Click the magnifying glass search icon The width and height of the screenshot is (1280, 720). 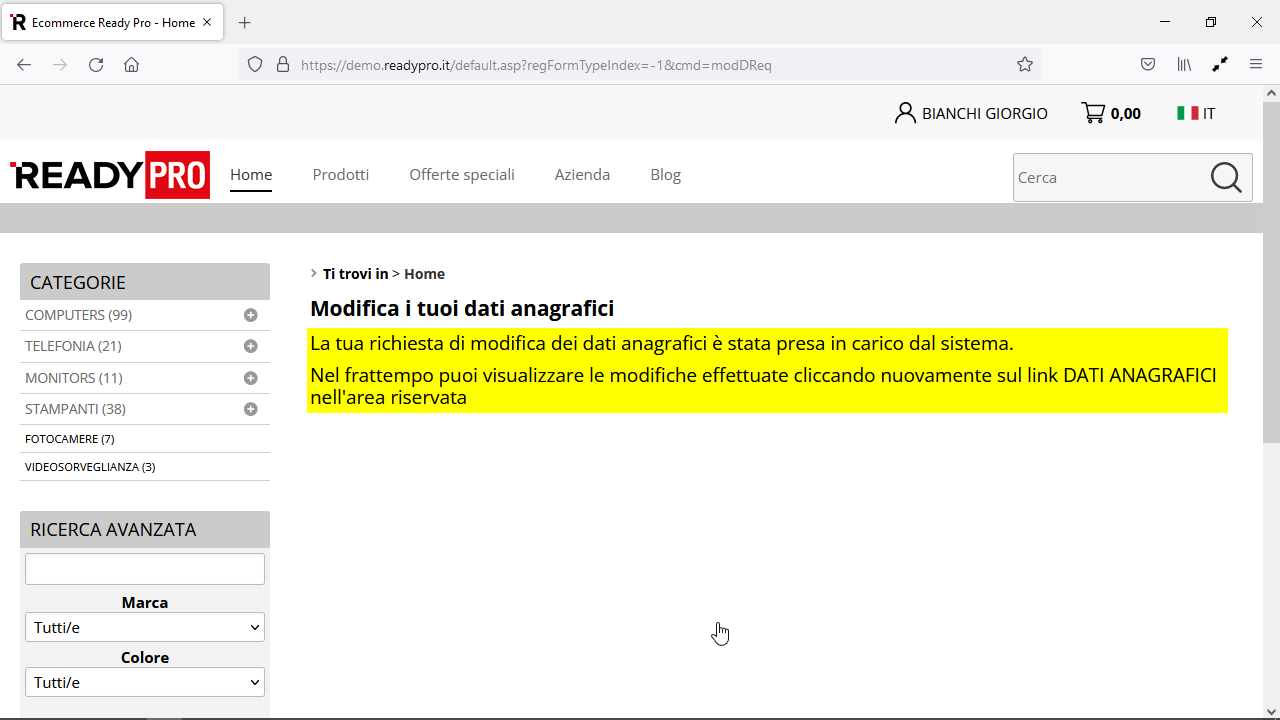point(1226,177)
